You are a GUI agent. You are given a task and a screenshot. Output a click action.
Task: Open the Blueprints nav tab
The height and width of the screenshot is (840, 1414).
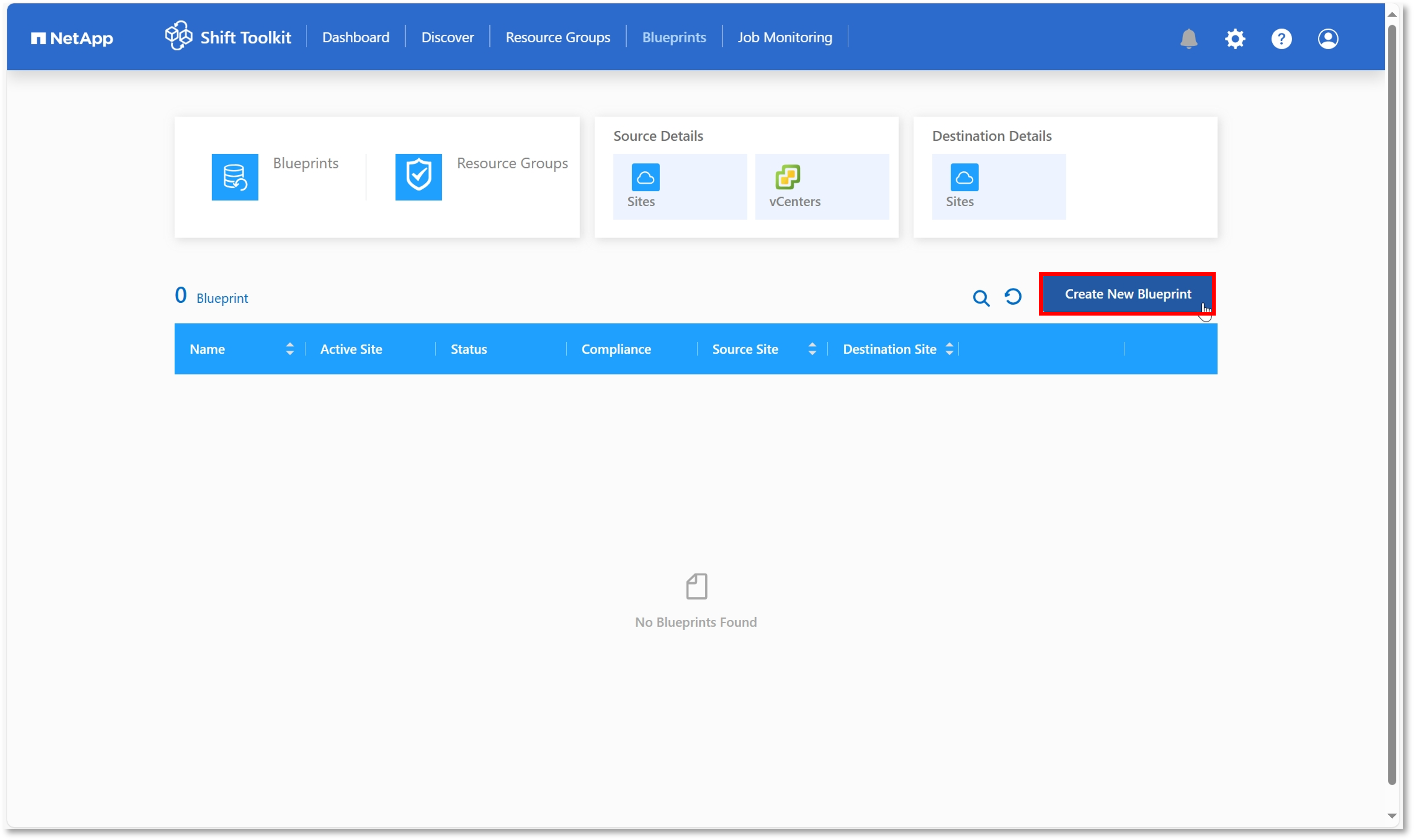(673, 37)
